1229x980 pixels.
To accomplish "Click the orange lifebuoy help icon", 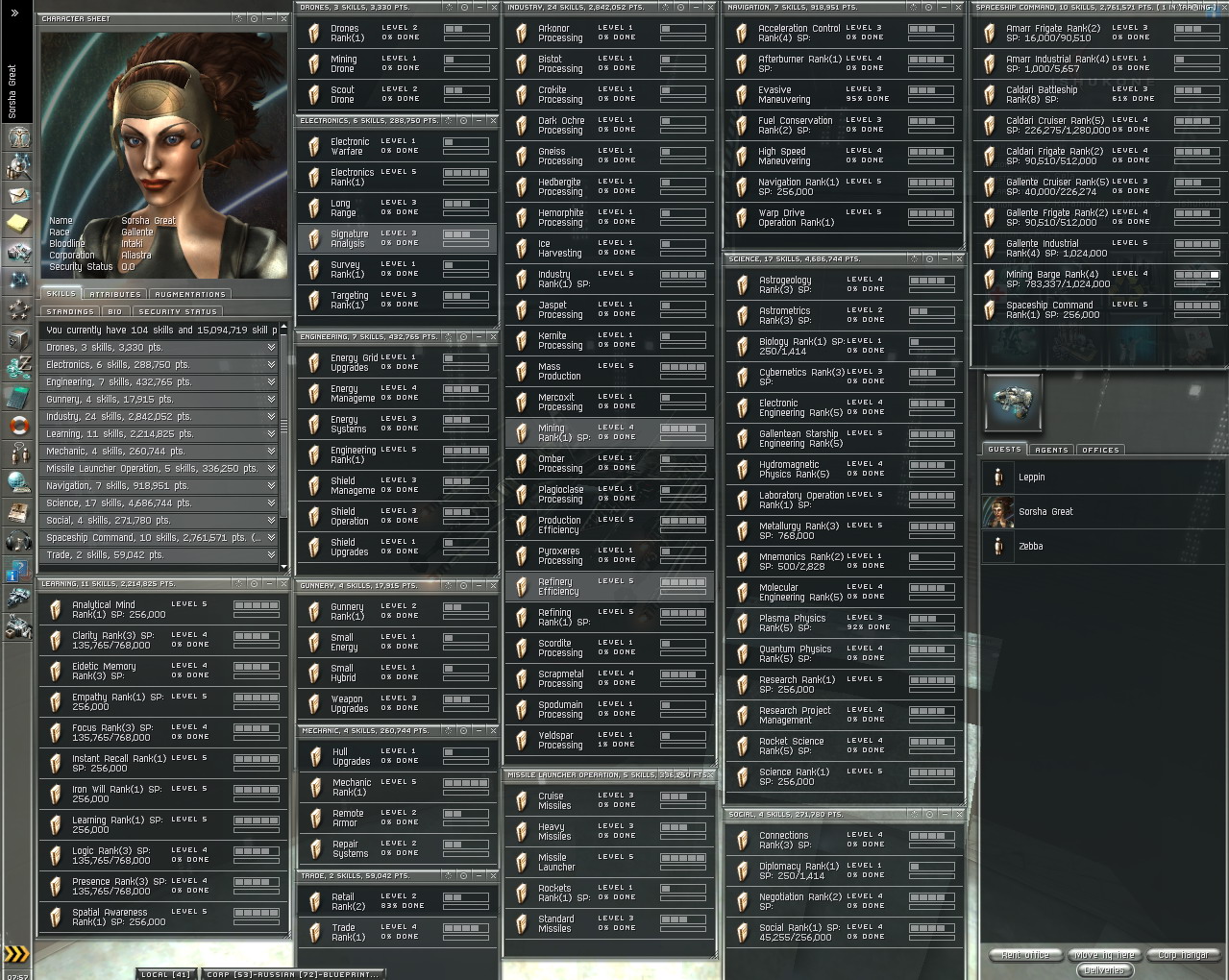I will pyautogui.click(x=18, y=426).
